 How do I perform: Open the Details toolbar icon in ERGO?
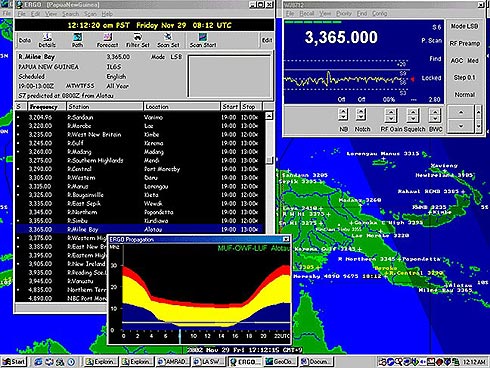pos(47,41)
